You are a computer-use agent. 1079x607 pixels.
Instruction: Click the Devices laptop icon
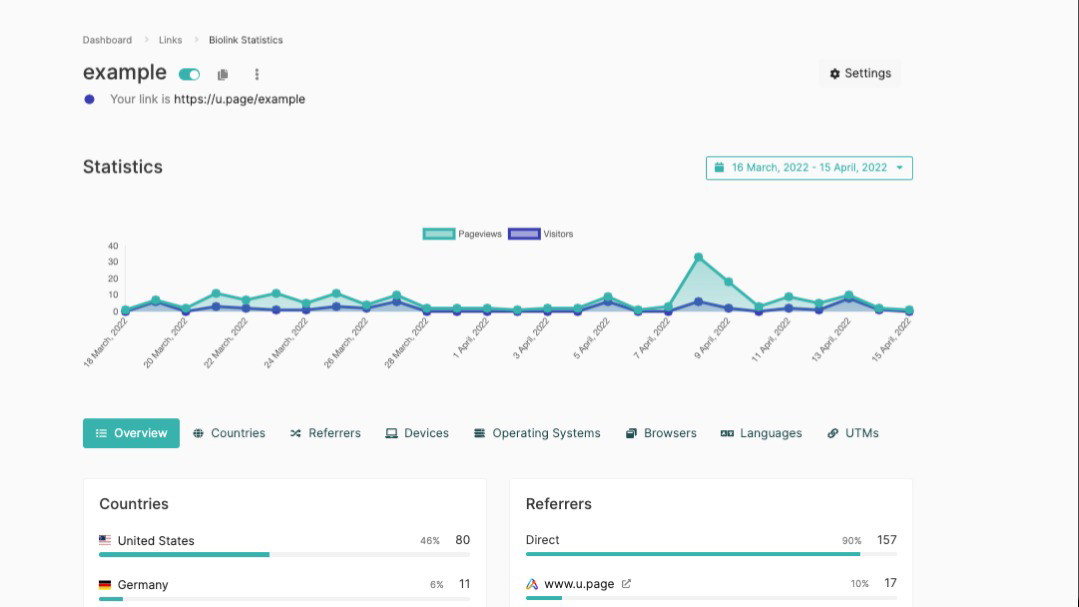click(392, 433)
